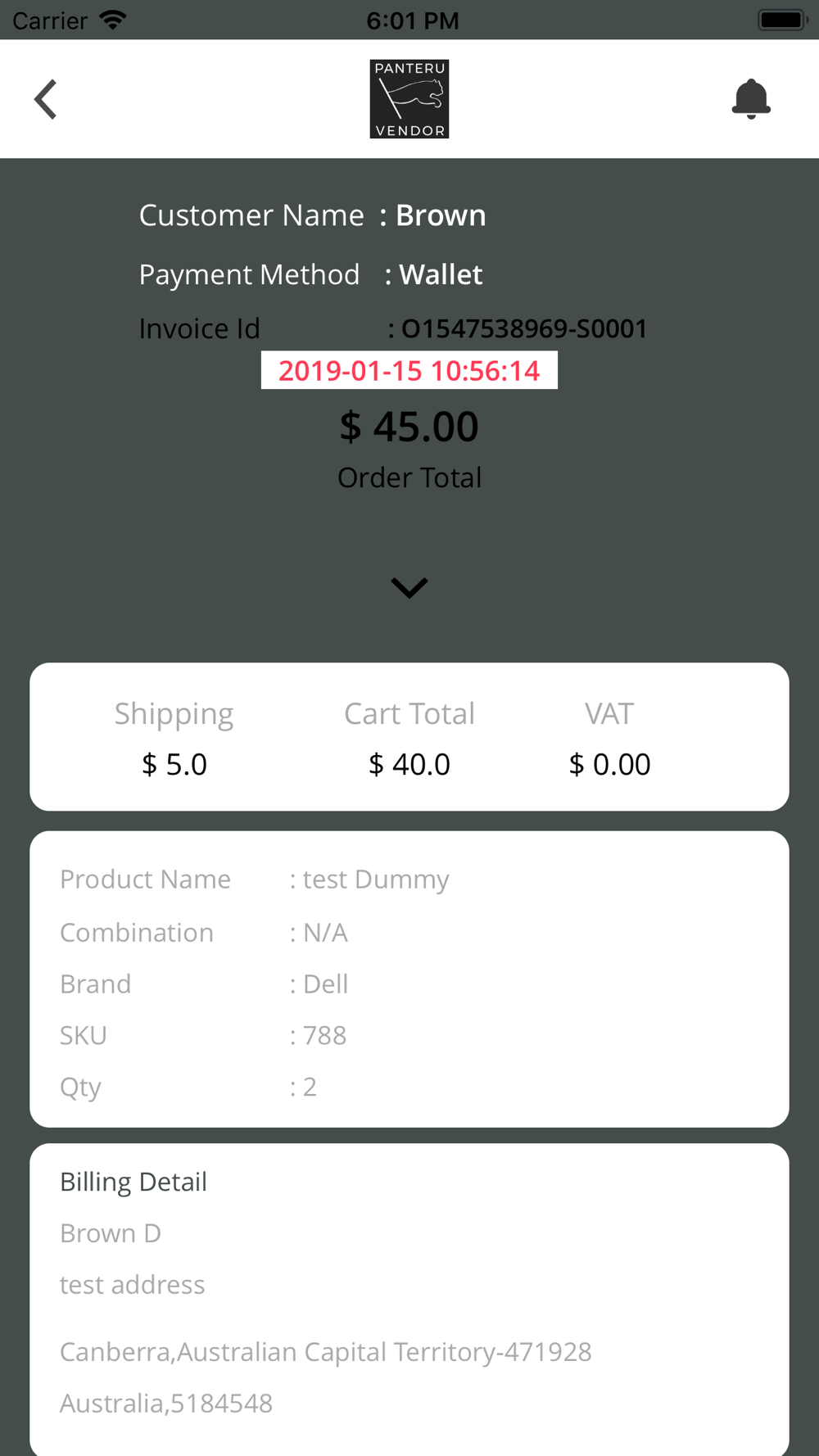This screenshot has width=819, height=1456.
Task: Open notifications via the bell icon
Action: point(750,99)
